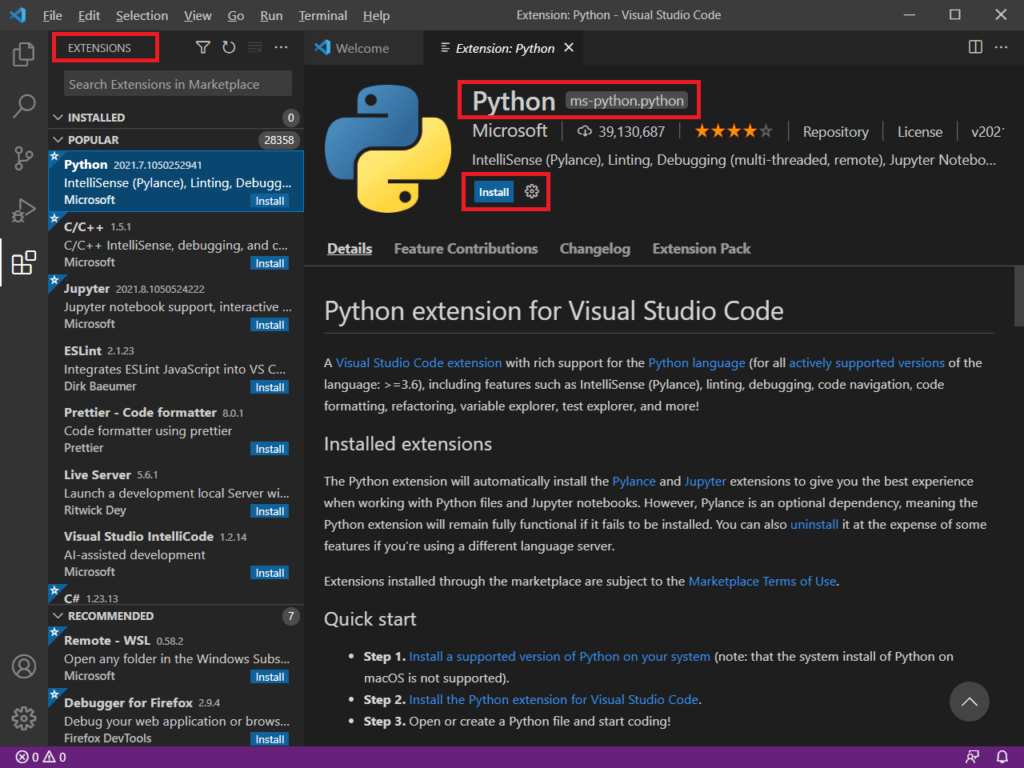This screenshot has width=1024, height=768.
Task: Open more actions in Extensions panel
Action: 281,47
